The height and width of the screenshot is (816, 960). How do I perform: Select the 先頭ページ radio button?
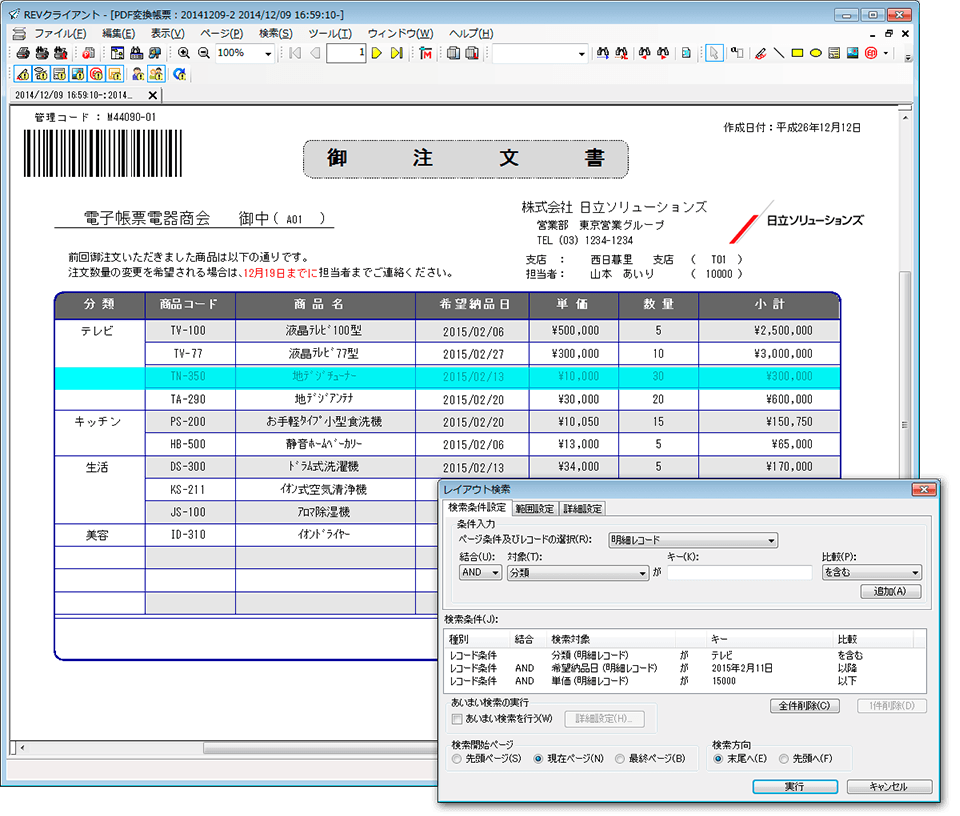click(457, 759)
